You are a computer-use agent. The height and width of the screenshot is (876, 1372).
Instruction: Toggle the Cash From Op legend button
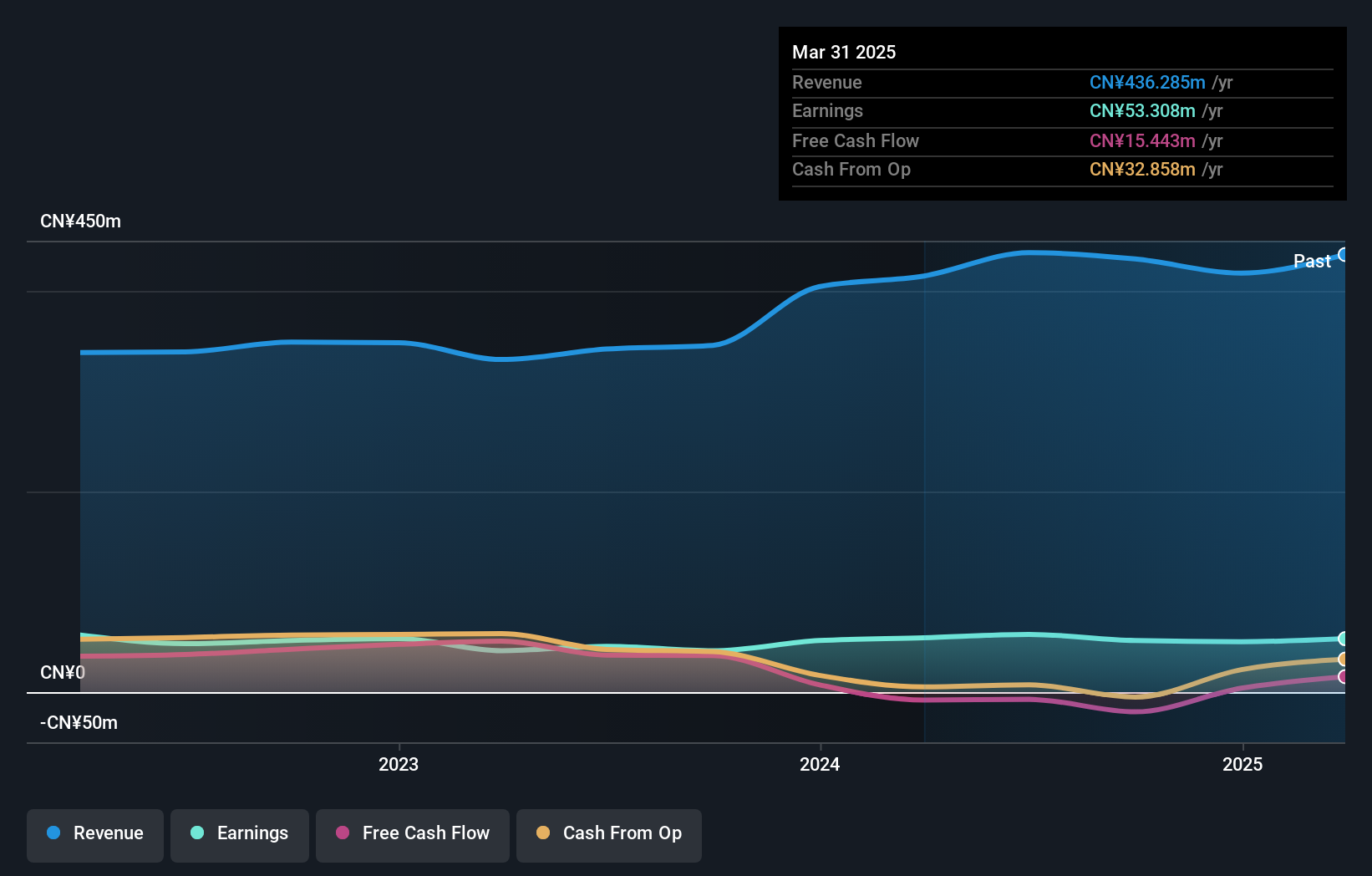click(x=609, y=835)
